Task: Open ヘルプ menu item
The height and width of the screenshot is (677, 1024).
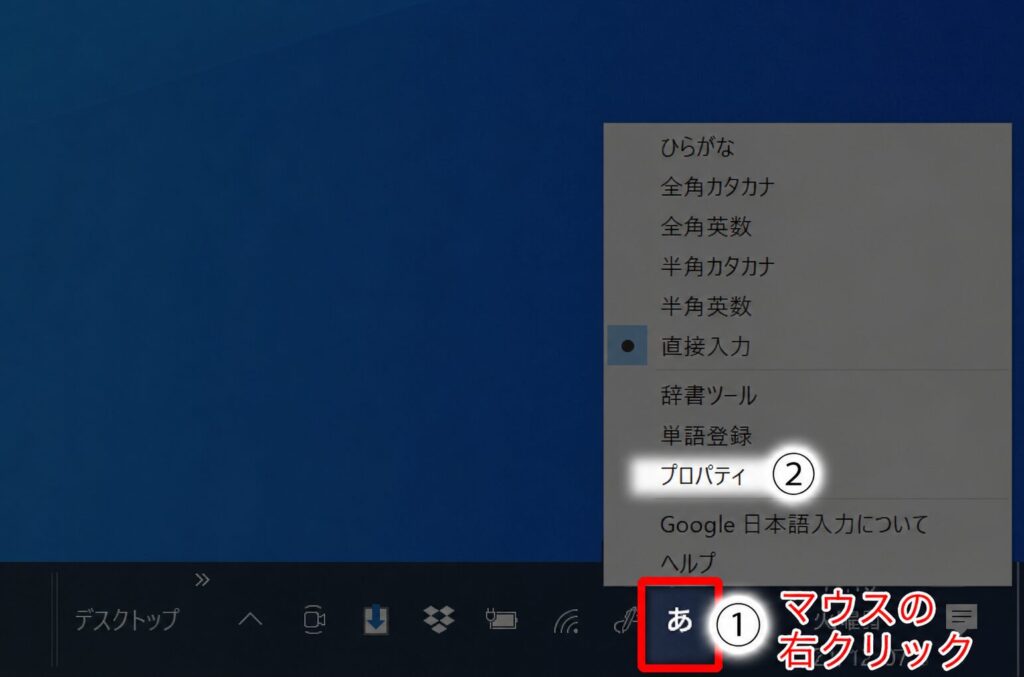Action: pos(808,562)
